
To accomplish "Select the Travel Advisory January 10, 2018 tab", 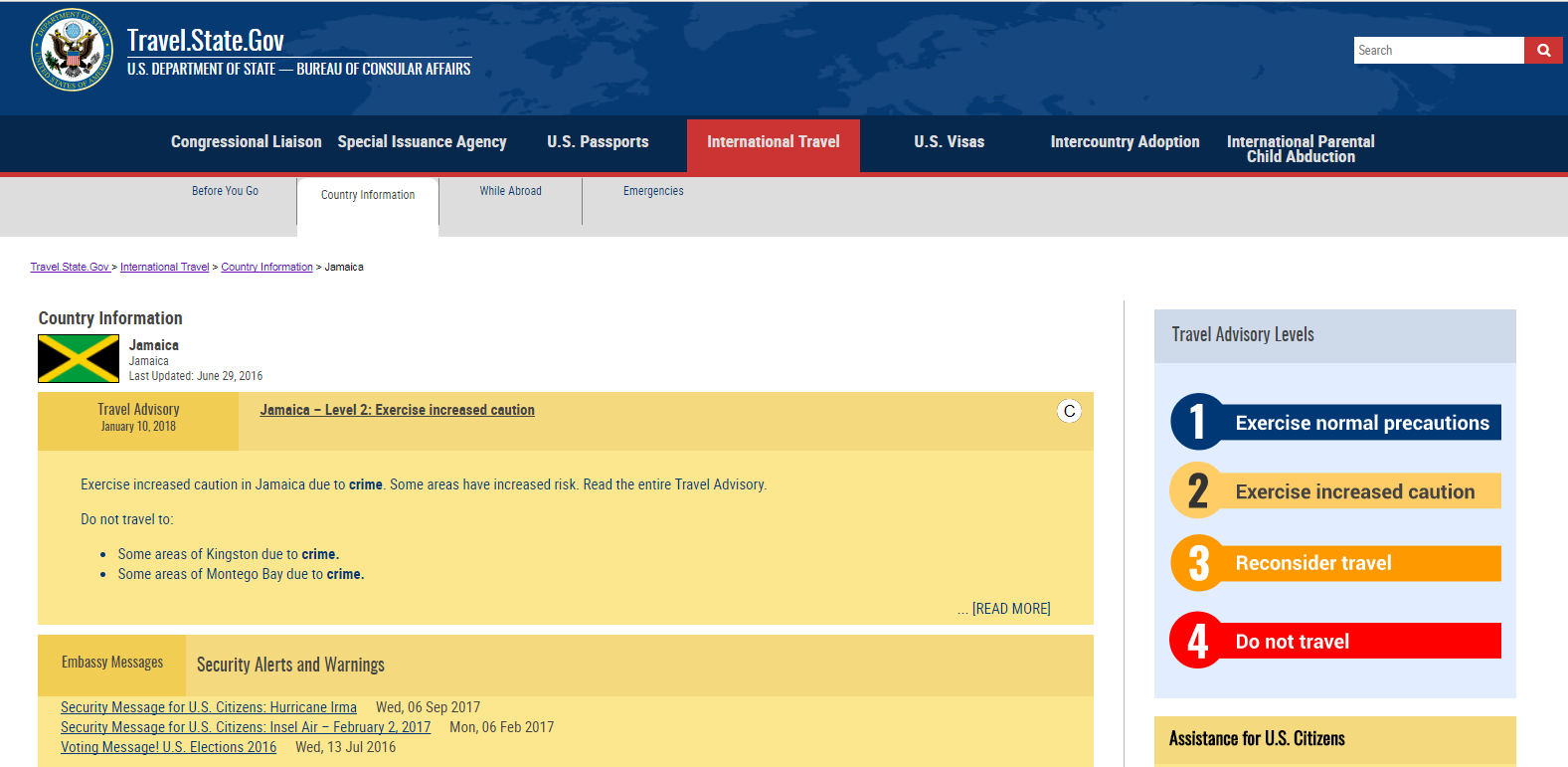I will coord(138,421).
